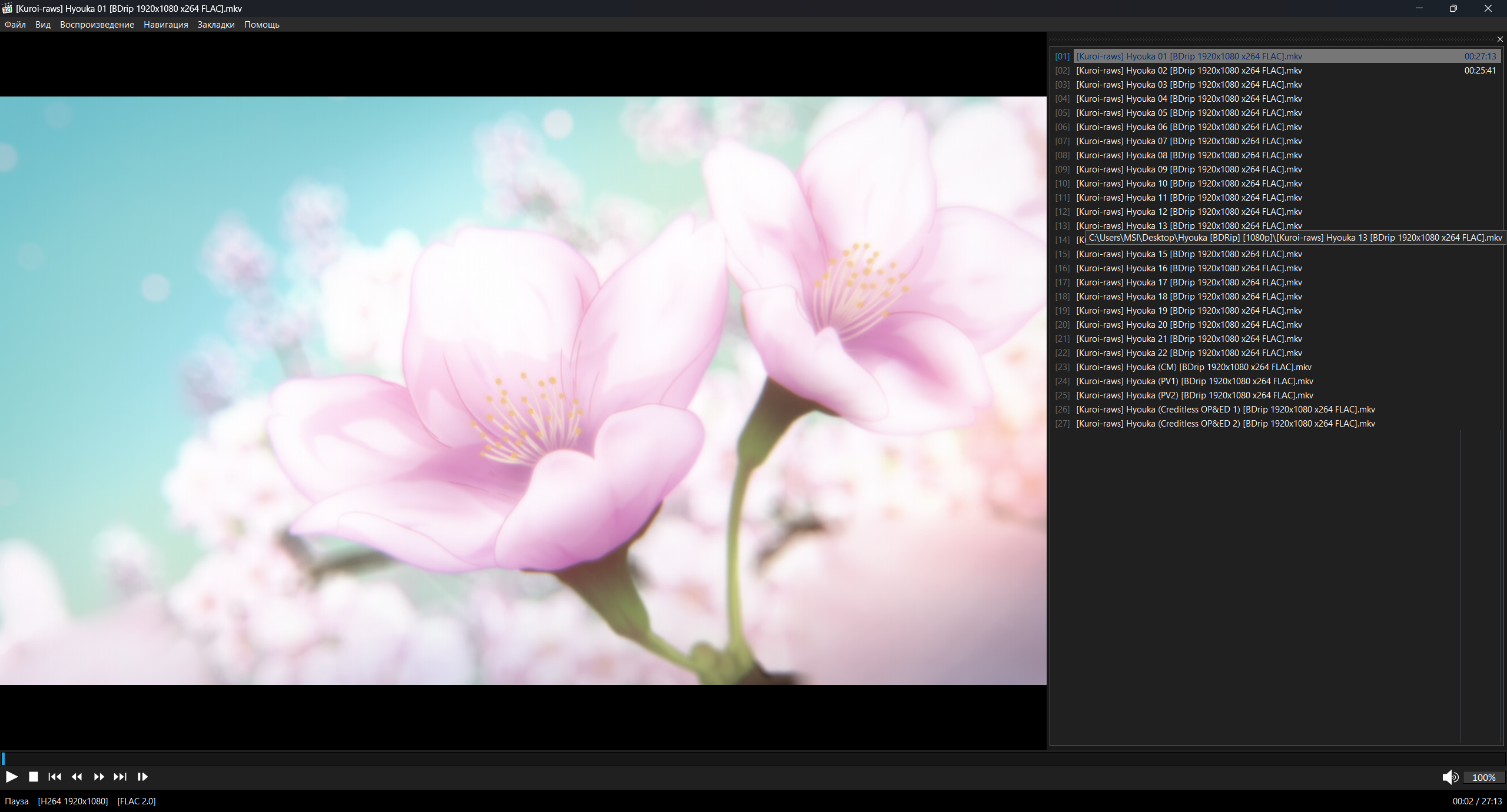Viewport: 1507px width, 812px height.
Task: Skip to the next track
Action: coord(120,777)
